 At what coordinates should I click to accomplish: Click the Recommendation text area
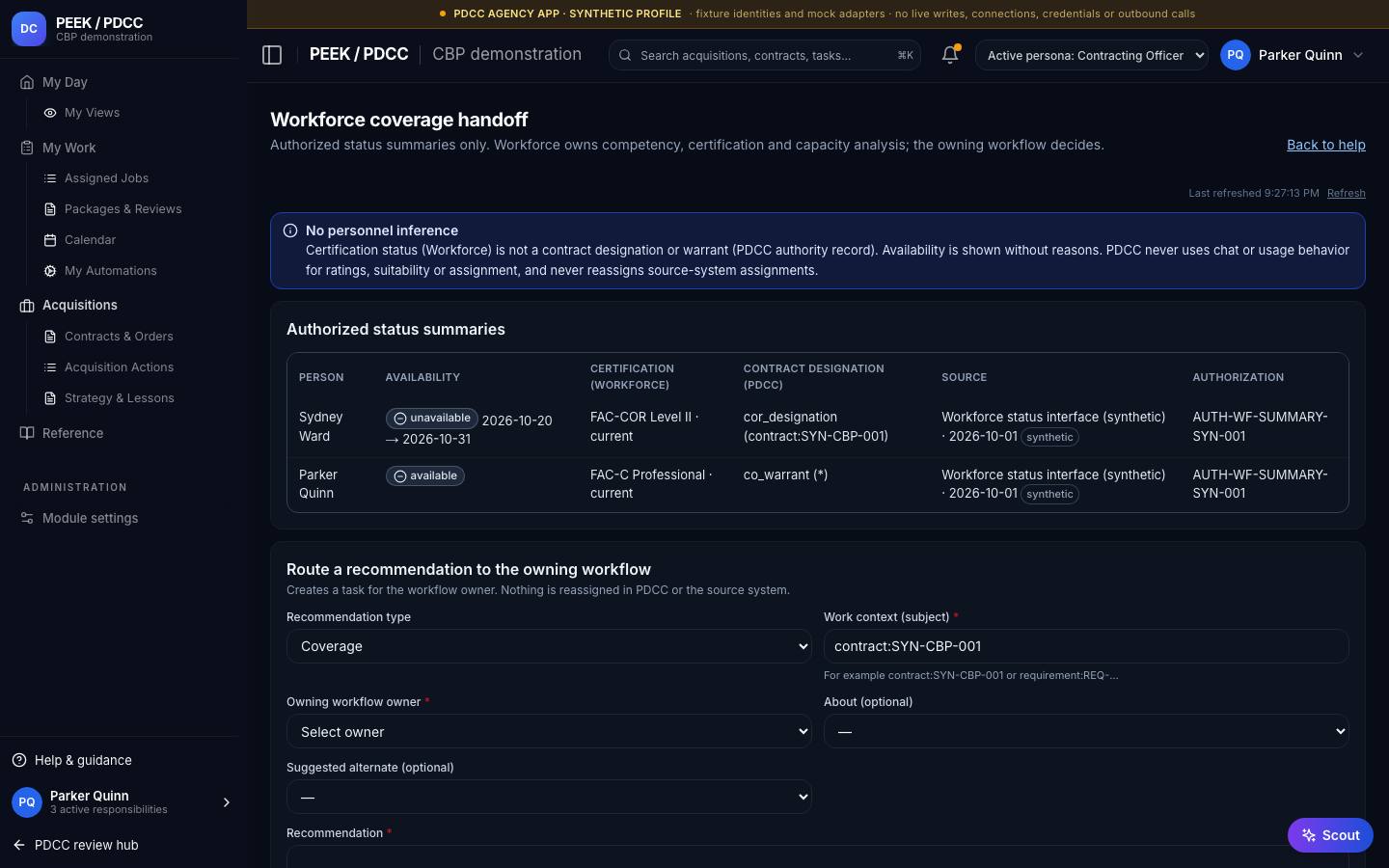coord(817,857)
